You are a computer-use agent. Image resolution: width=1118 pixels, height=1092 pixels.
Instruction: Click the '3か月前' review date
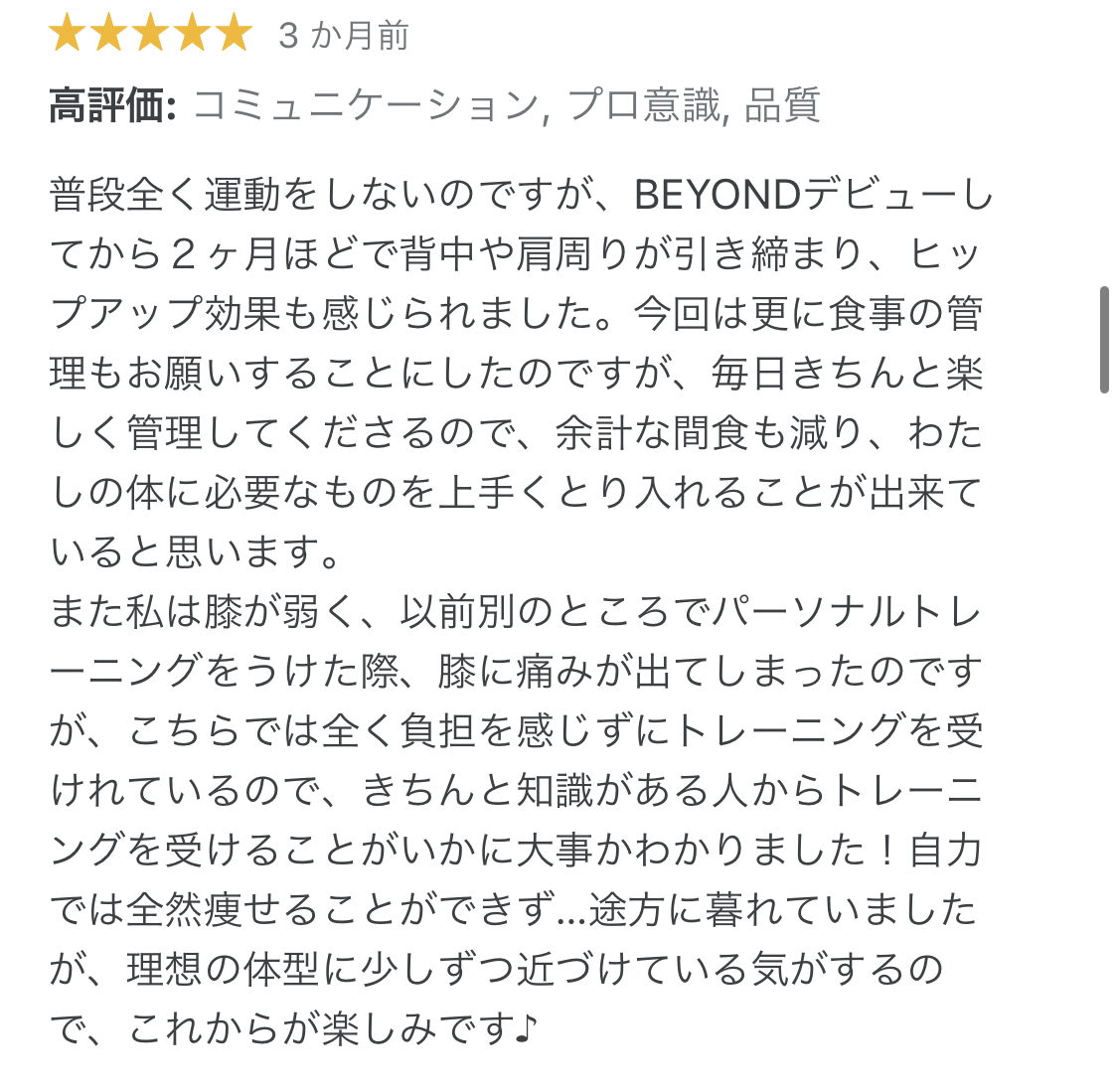[x=344, y=36]
